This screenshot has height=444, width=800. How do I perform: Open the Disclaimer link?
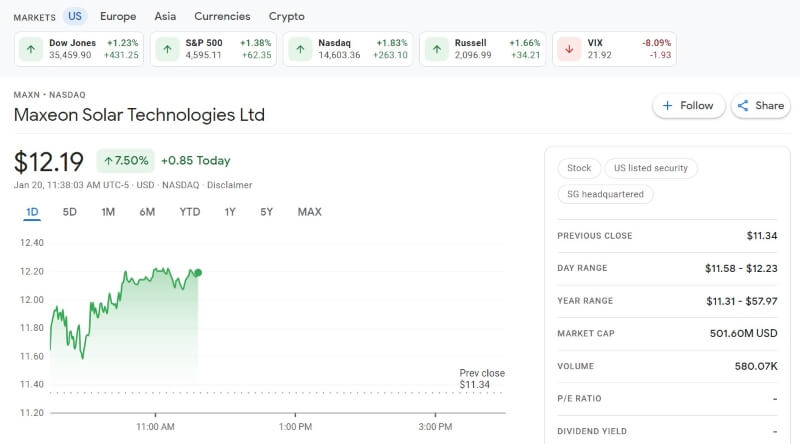click(x=230, y=185)
